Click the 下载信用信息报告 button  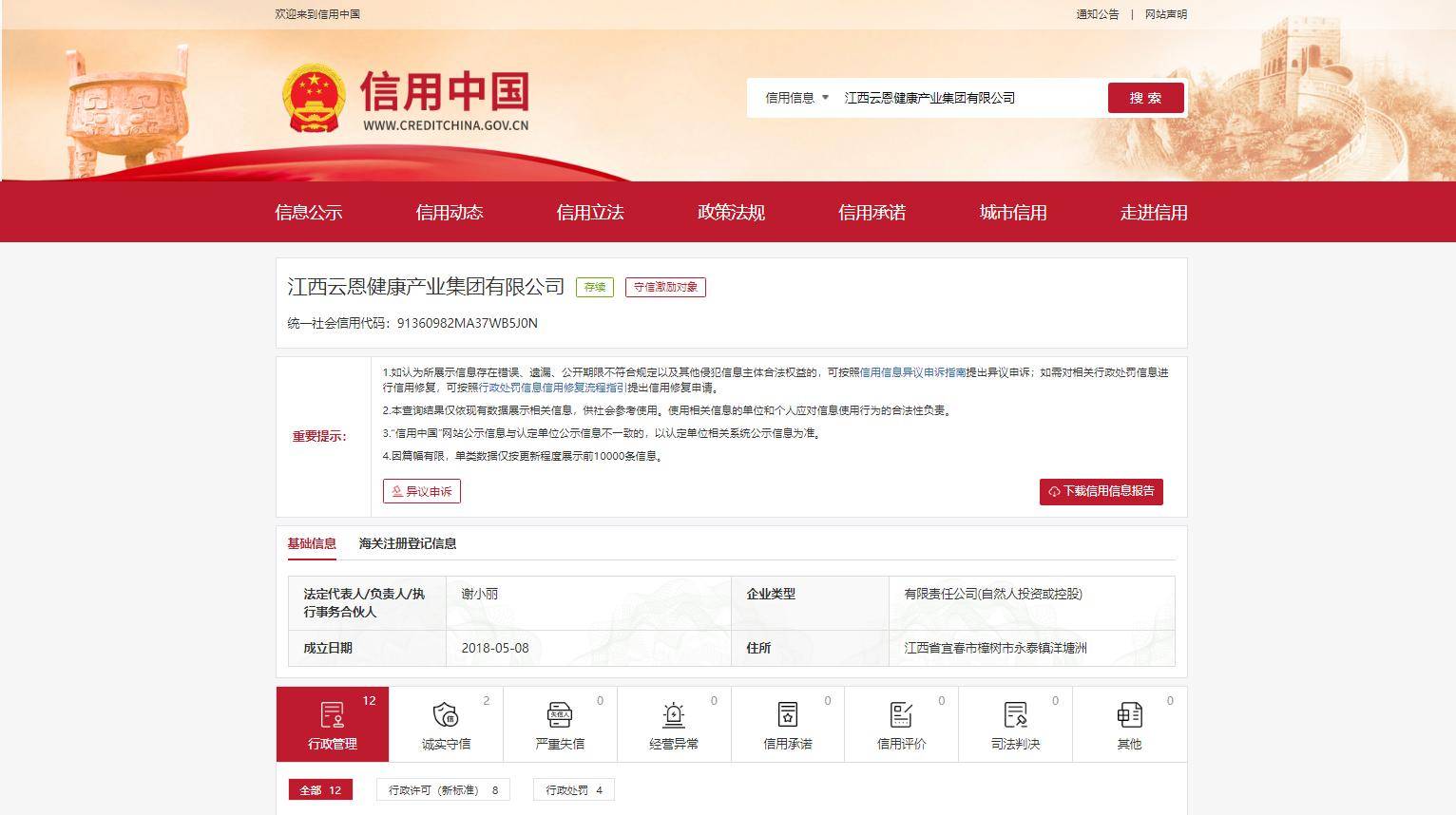pos(1101,491)
